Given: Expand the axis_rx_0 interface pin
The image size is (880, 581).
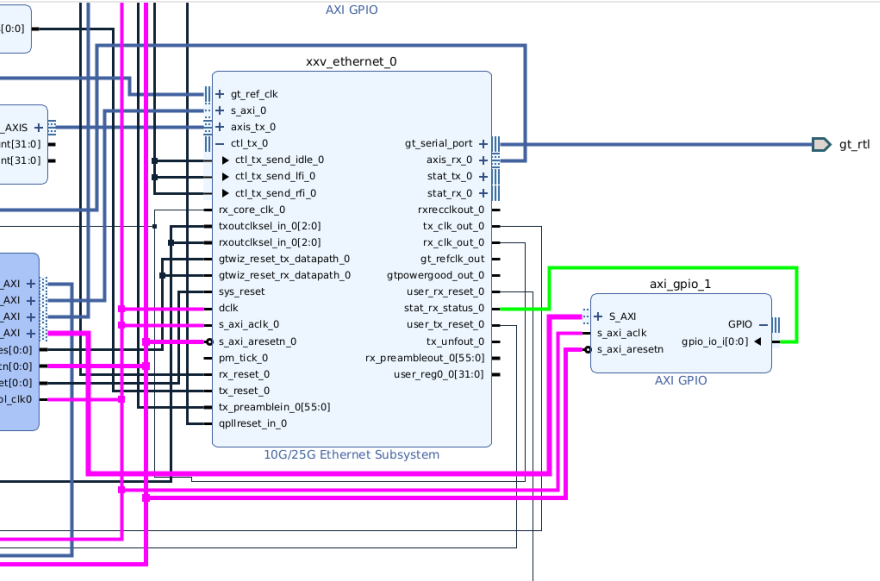Looking at the screenshot, I should [x=483, y=160].
